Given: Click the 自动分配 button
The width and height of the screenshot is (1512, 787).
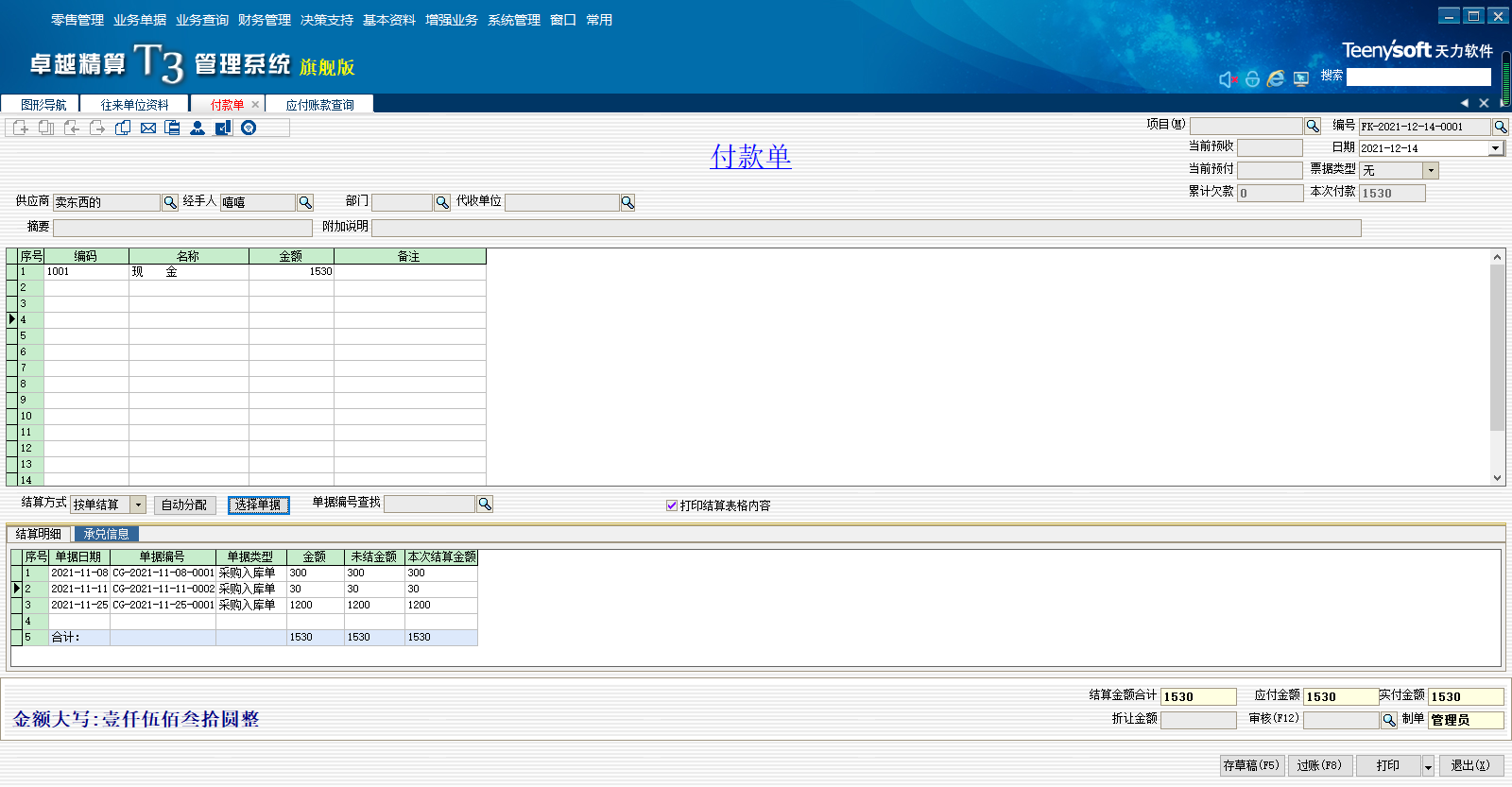Looking at the screenshot, I should coord(184,505).
